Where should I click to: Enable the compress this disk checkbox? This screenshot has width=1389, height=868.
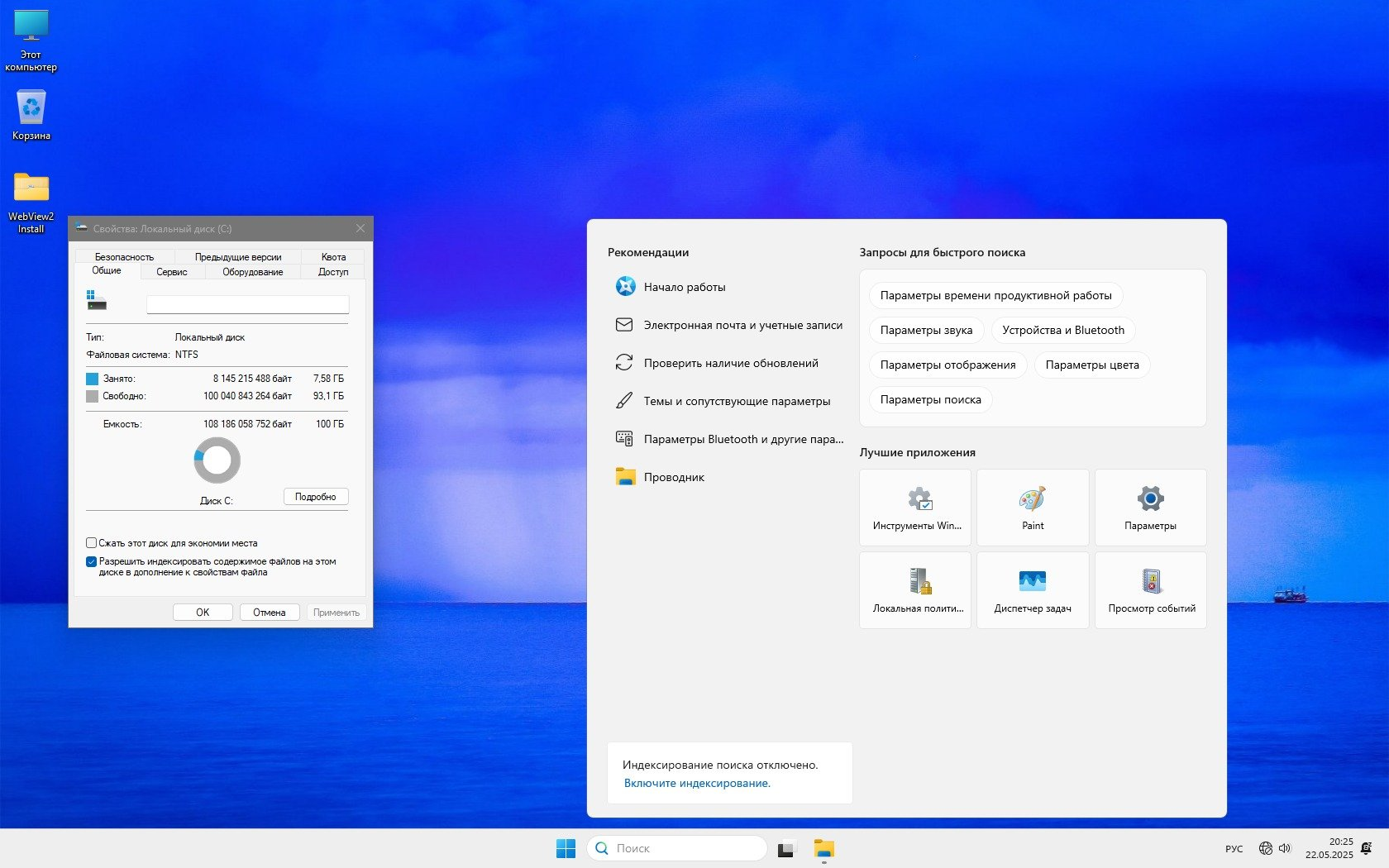pyautogui.click(x=92, y=543)
